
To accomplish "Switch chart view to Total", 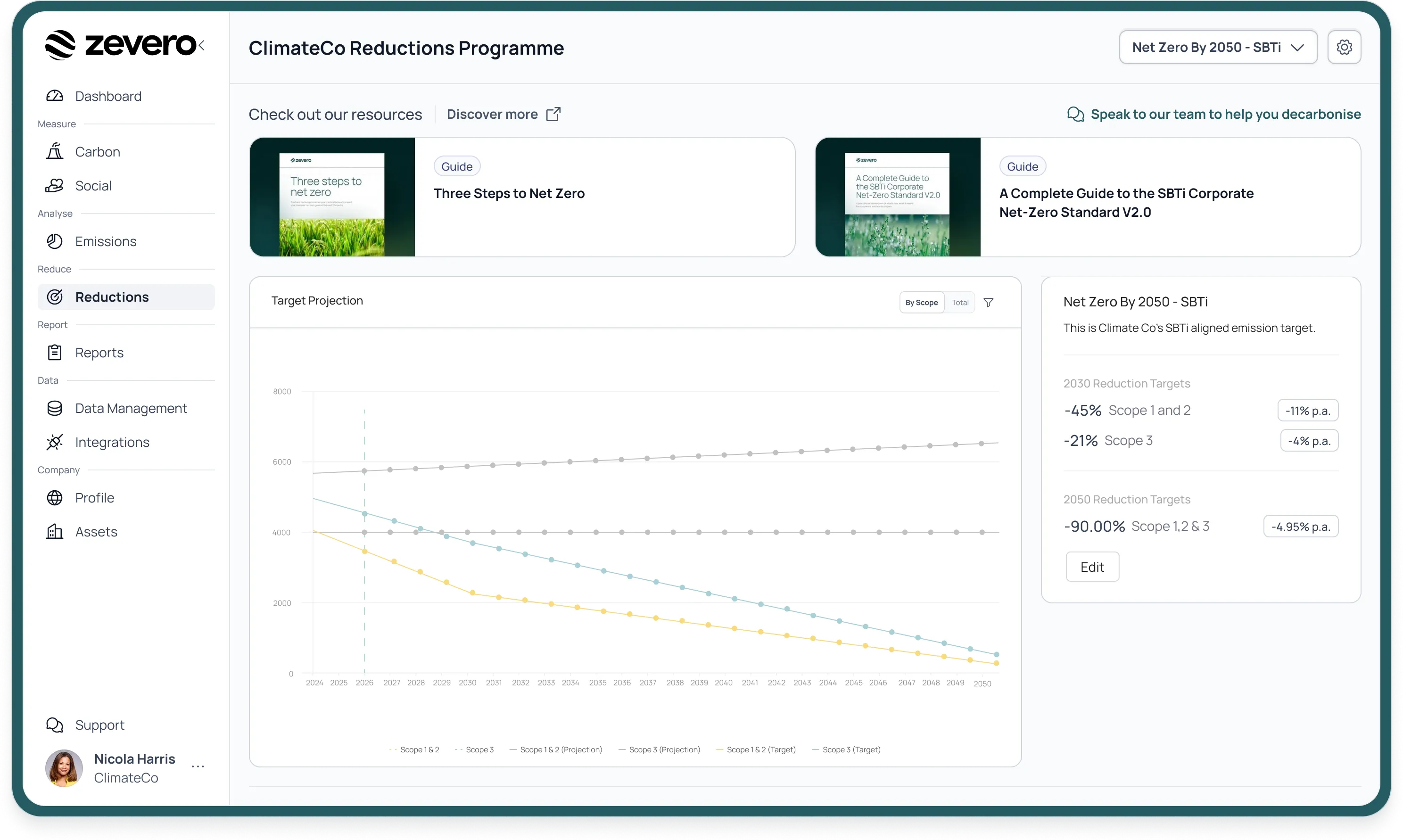I will [960, 303].
